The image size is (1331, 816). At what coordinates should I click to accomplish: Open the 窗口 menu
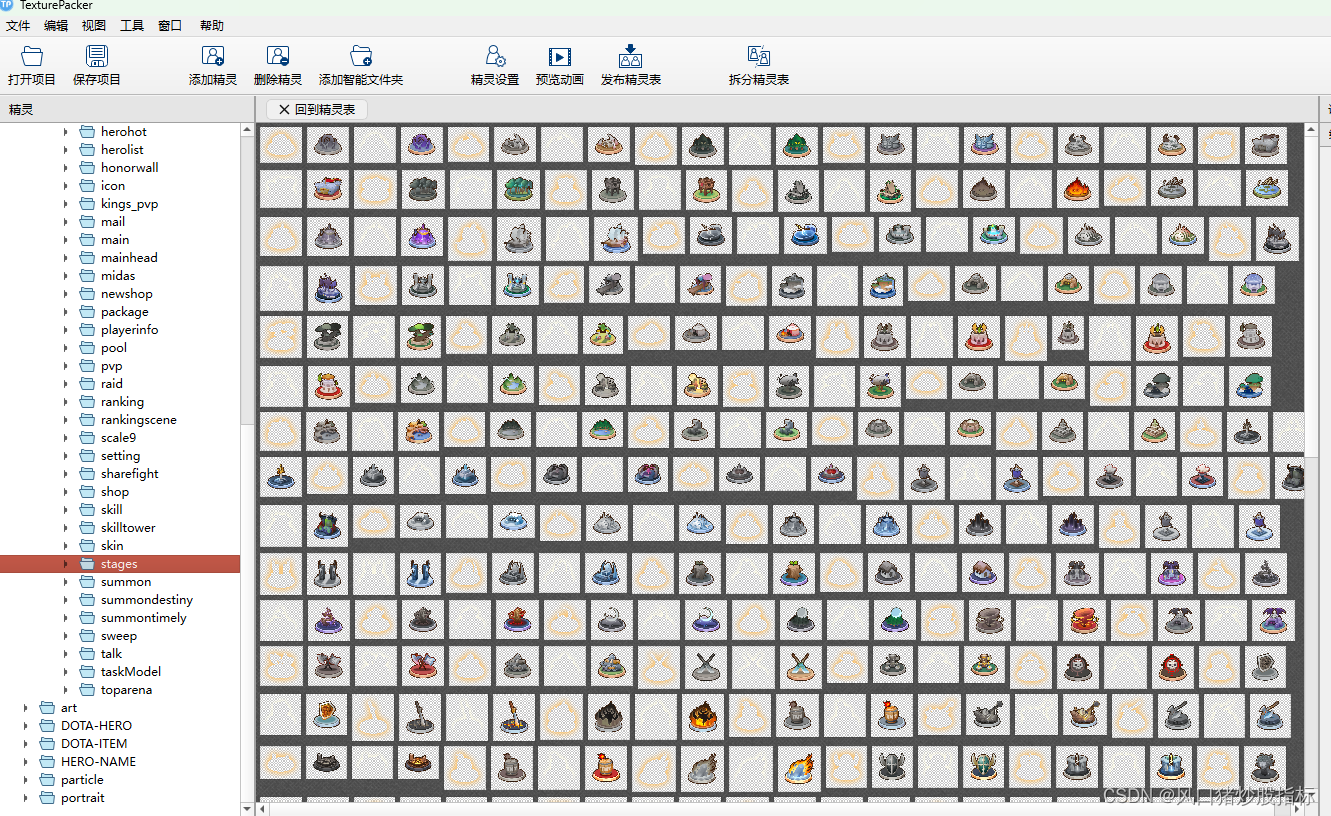pyautogui.click(x=170, y=26)
